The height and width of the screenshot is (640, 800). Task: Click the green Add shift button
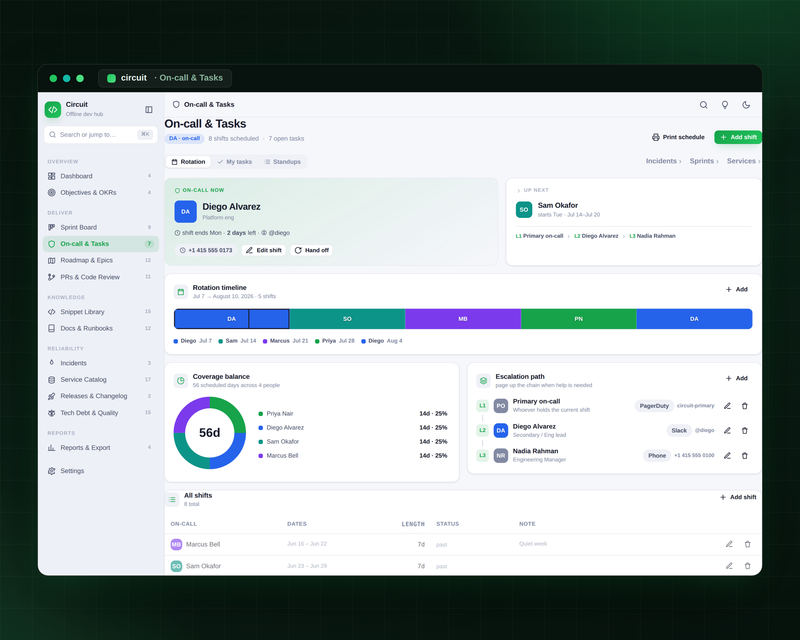(738, 137)
